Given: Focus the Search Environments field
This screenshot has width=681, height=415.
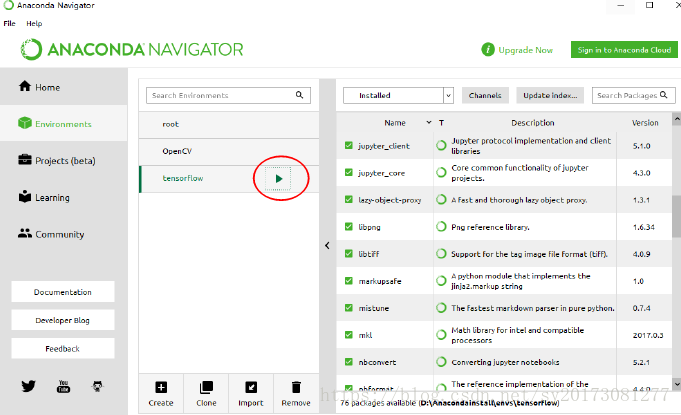Looking at the screenshot, I should click(x=228, y=95).
